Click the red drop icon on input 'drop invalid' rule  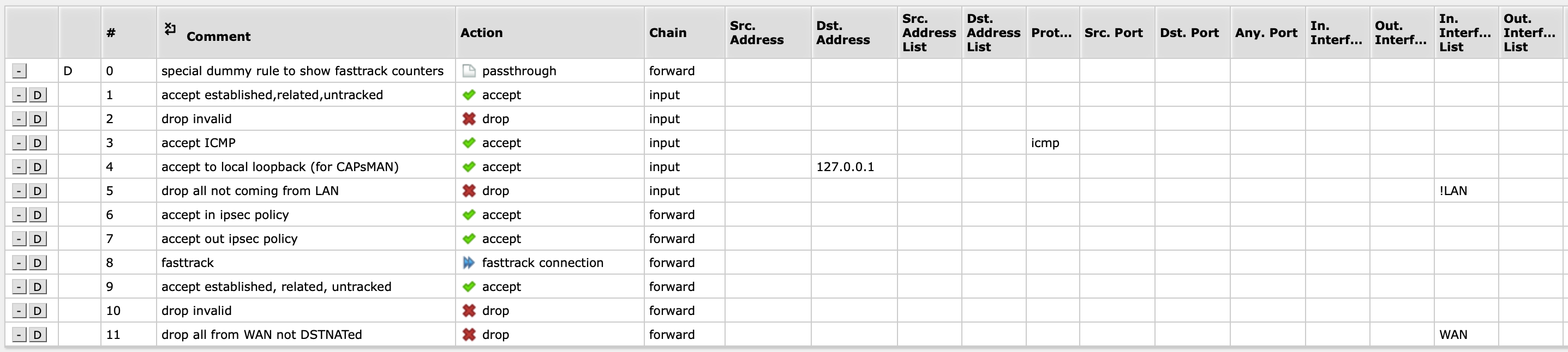point(469,119)
